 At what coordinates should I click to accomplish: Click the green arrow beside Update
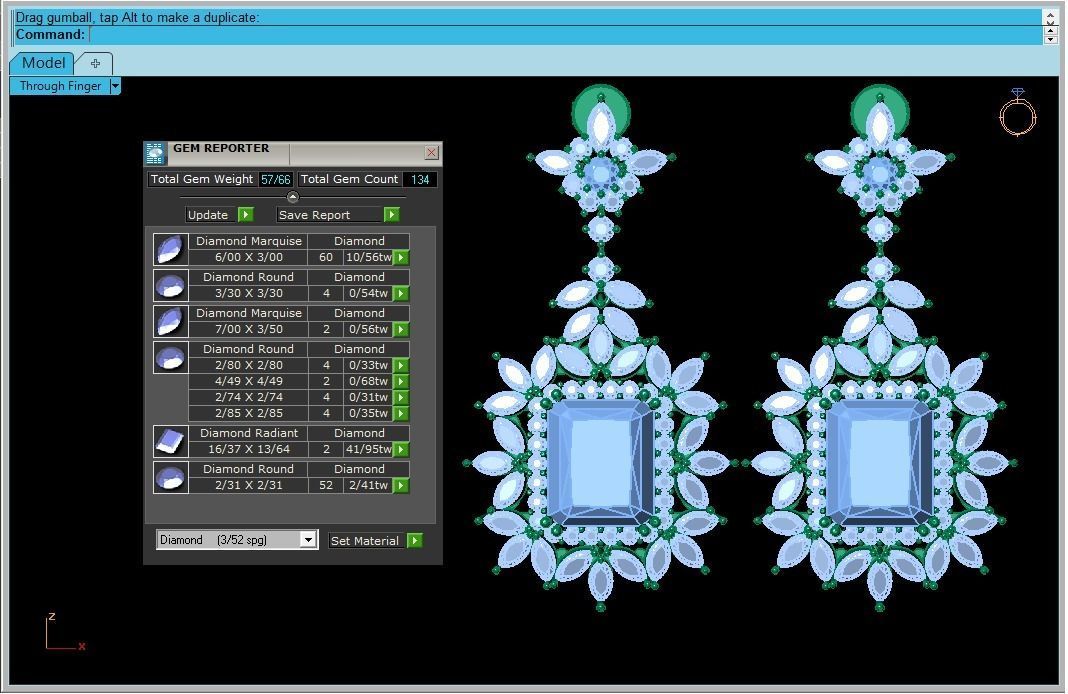click(x=246, y=215)
